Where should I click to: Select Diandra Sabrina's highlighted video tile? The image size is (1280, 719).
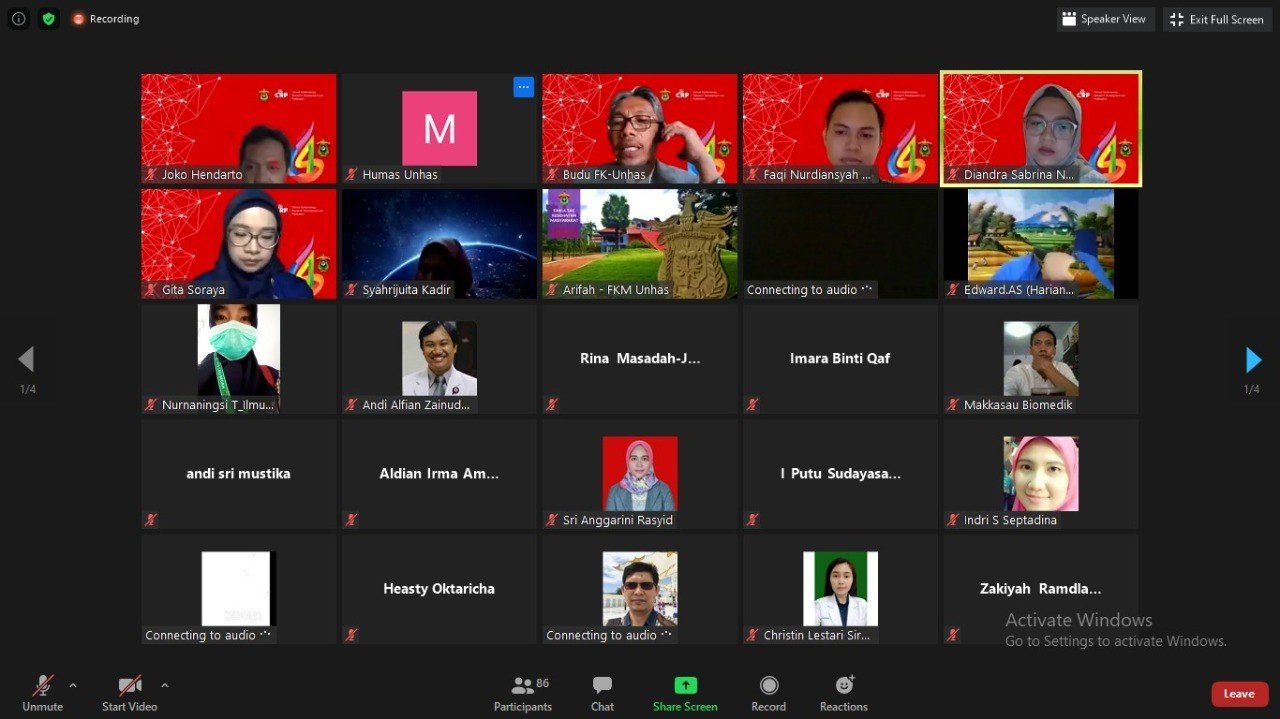click(1041, 128)
